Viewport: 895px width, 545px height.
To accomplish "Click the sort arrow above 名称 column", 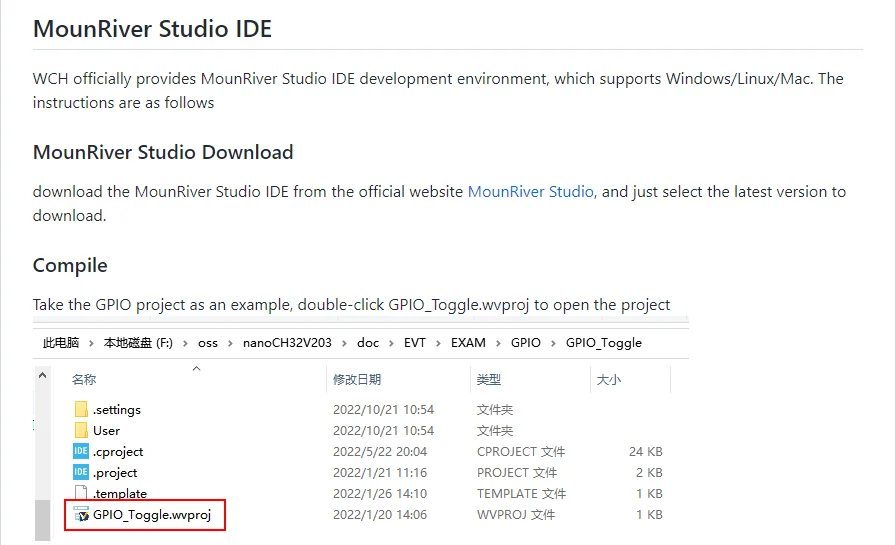I will tap(196, 369).
